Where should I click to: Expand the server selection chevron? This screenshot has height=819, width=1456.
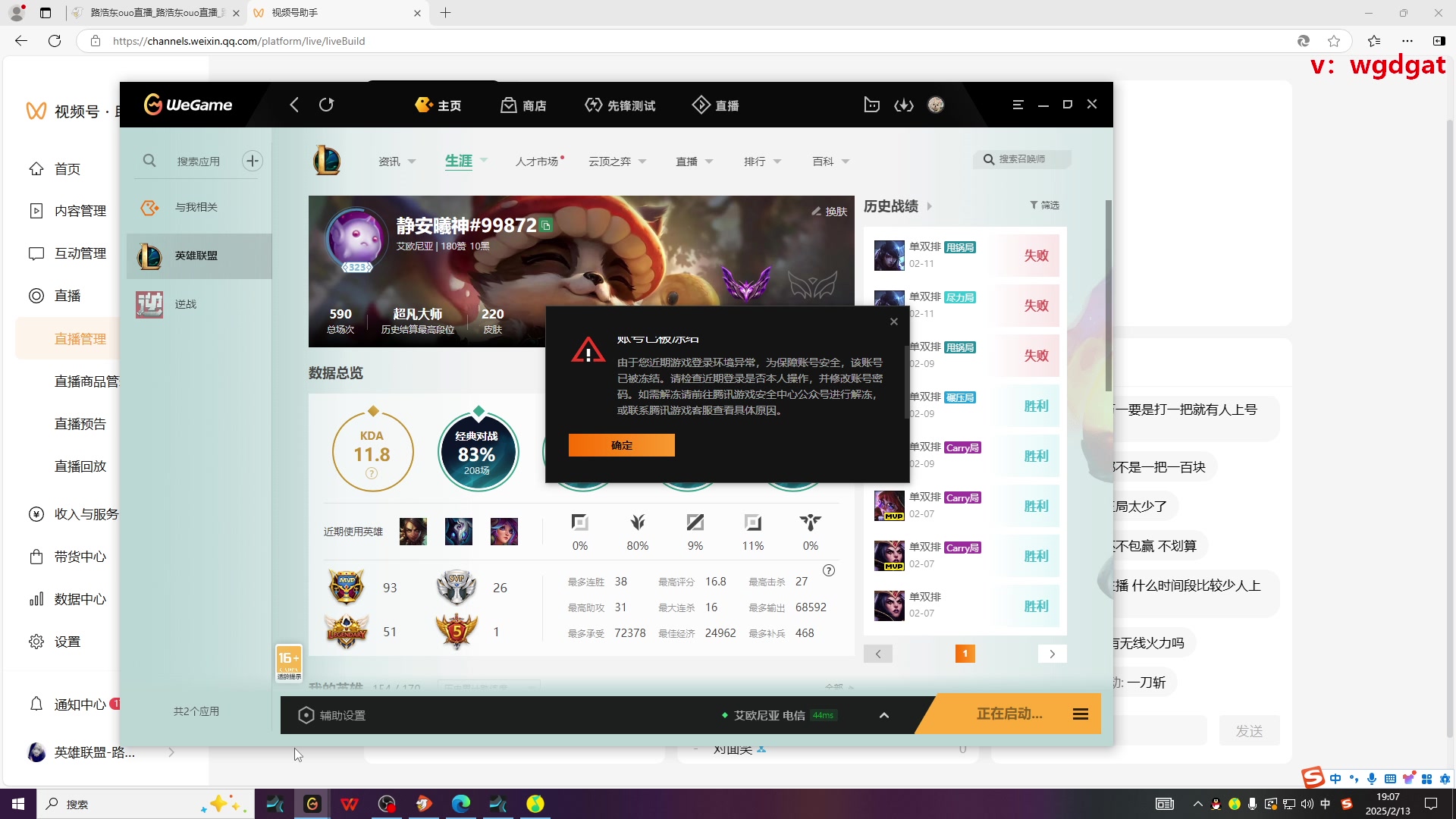(x=884, y=715)
